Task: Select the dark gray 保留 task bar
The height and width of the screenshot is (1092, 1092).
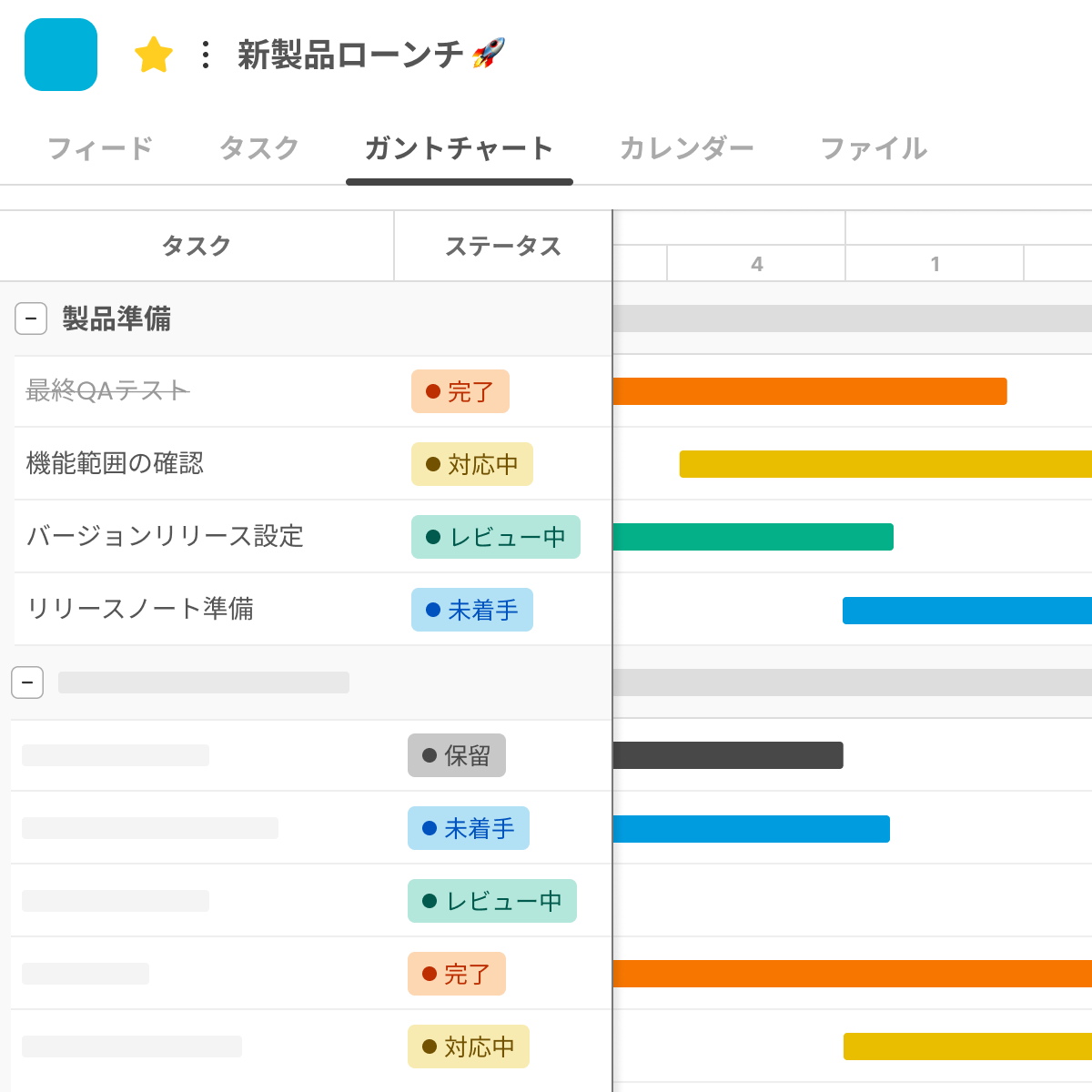Action: pos(728,755)
